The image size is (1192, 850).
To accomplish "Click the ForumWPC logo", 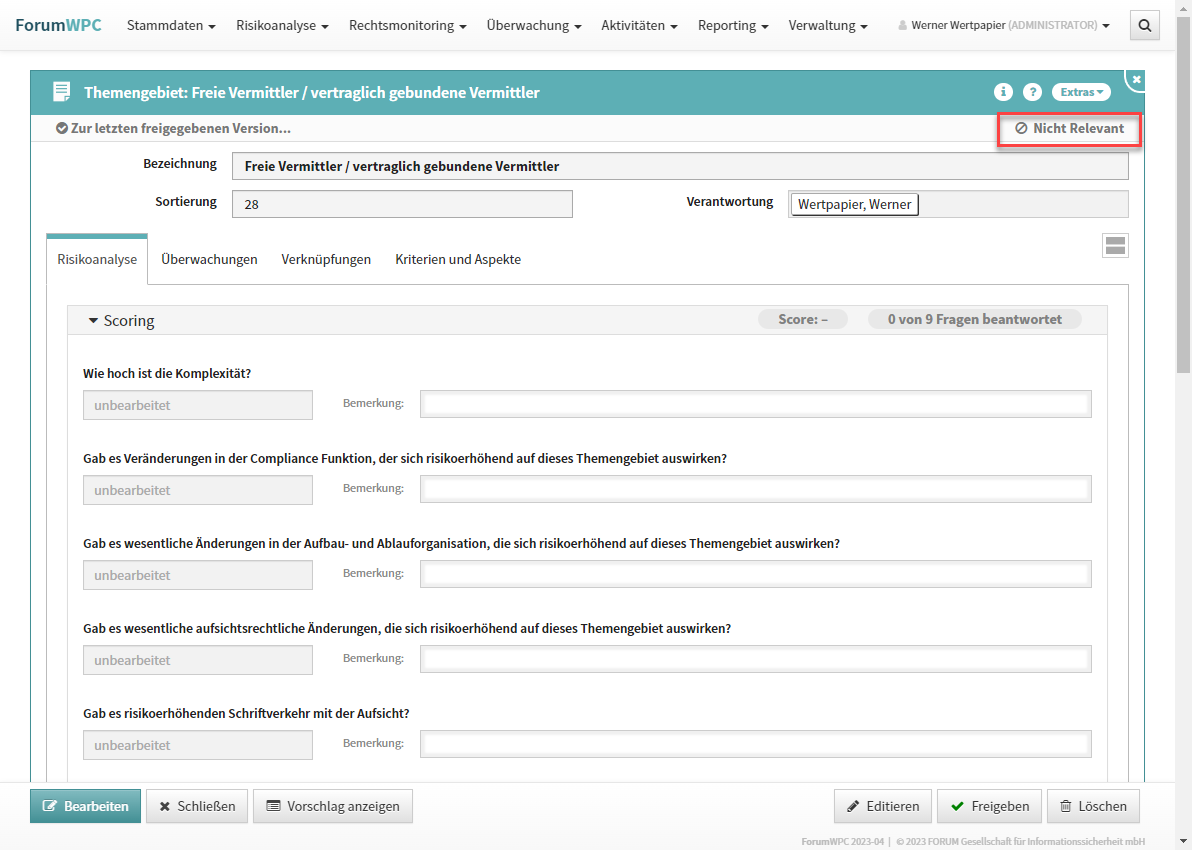I will coord(58,25).
